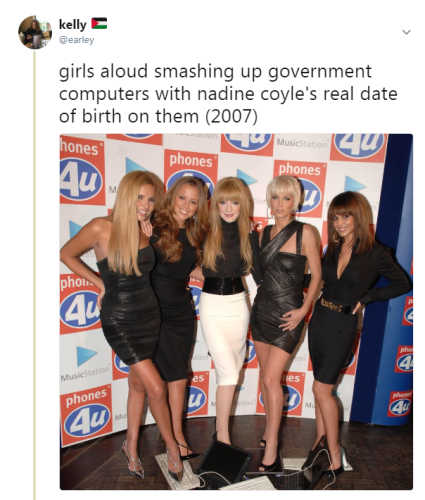Click the short platinum blonde hairstyle in photo
This screenshot has height=500, width=425.
tap(284, 191)
